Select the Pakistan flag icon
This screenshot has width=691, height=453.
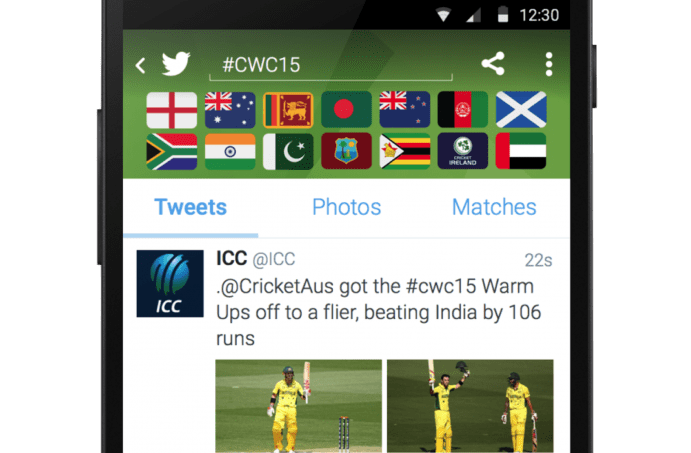coord(288,151)
